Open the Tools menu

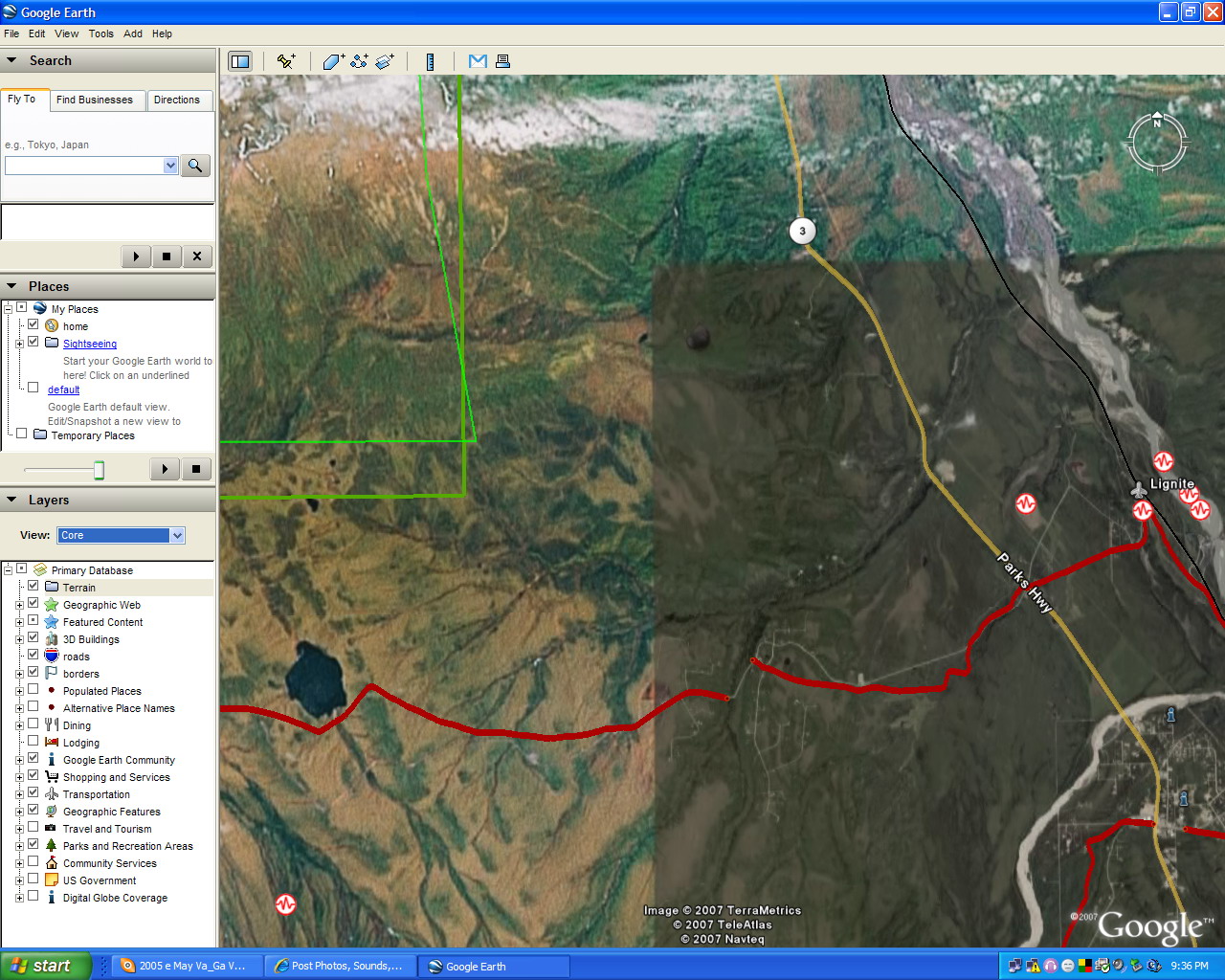[100, 33]
